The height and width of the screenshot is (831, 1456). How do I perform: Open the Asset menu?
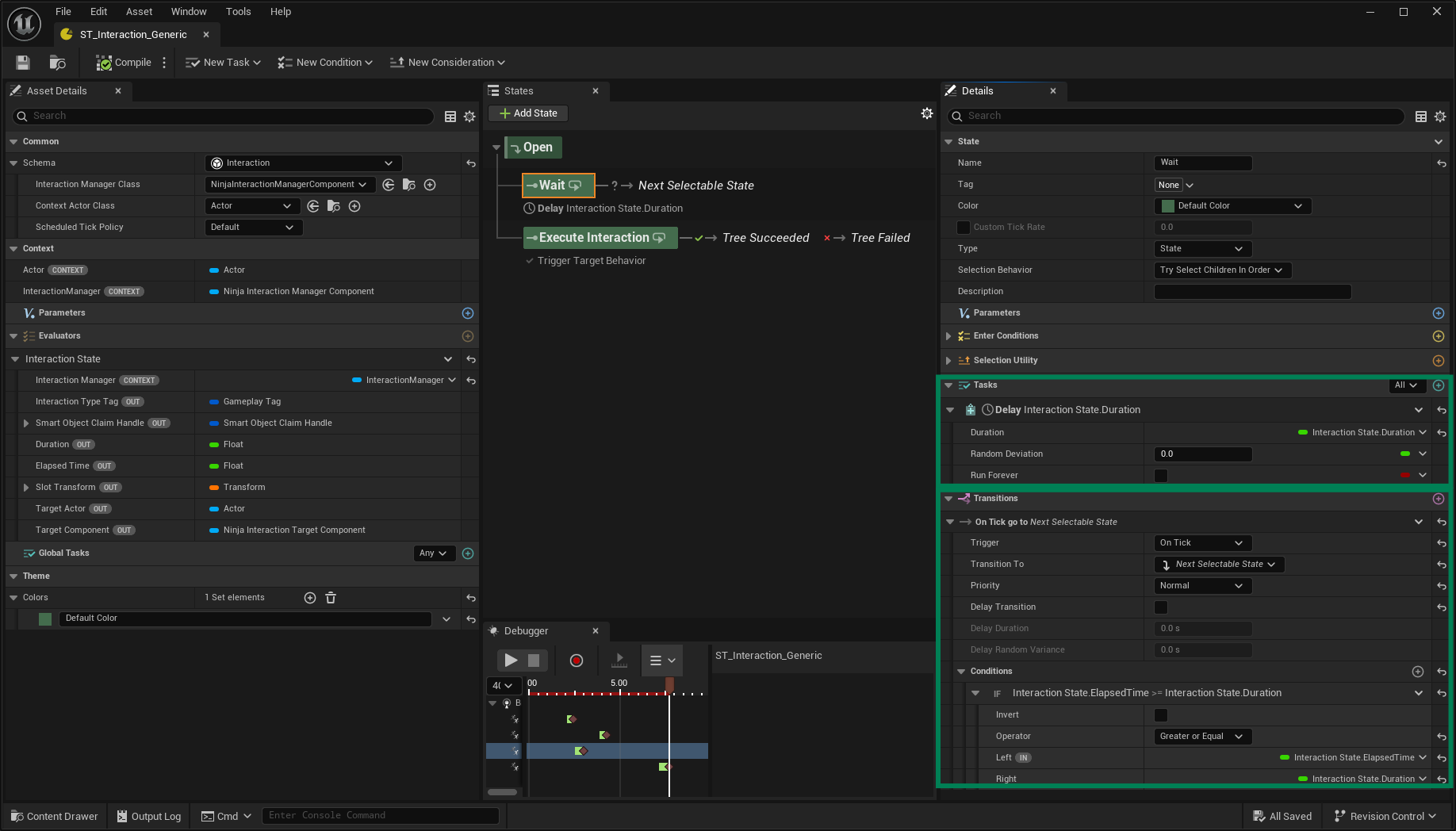(139, 12)
